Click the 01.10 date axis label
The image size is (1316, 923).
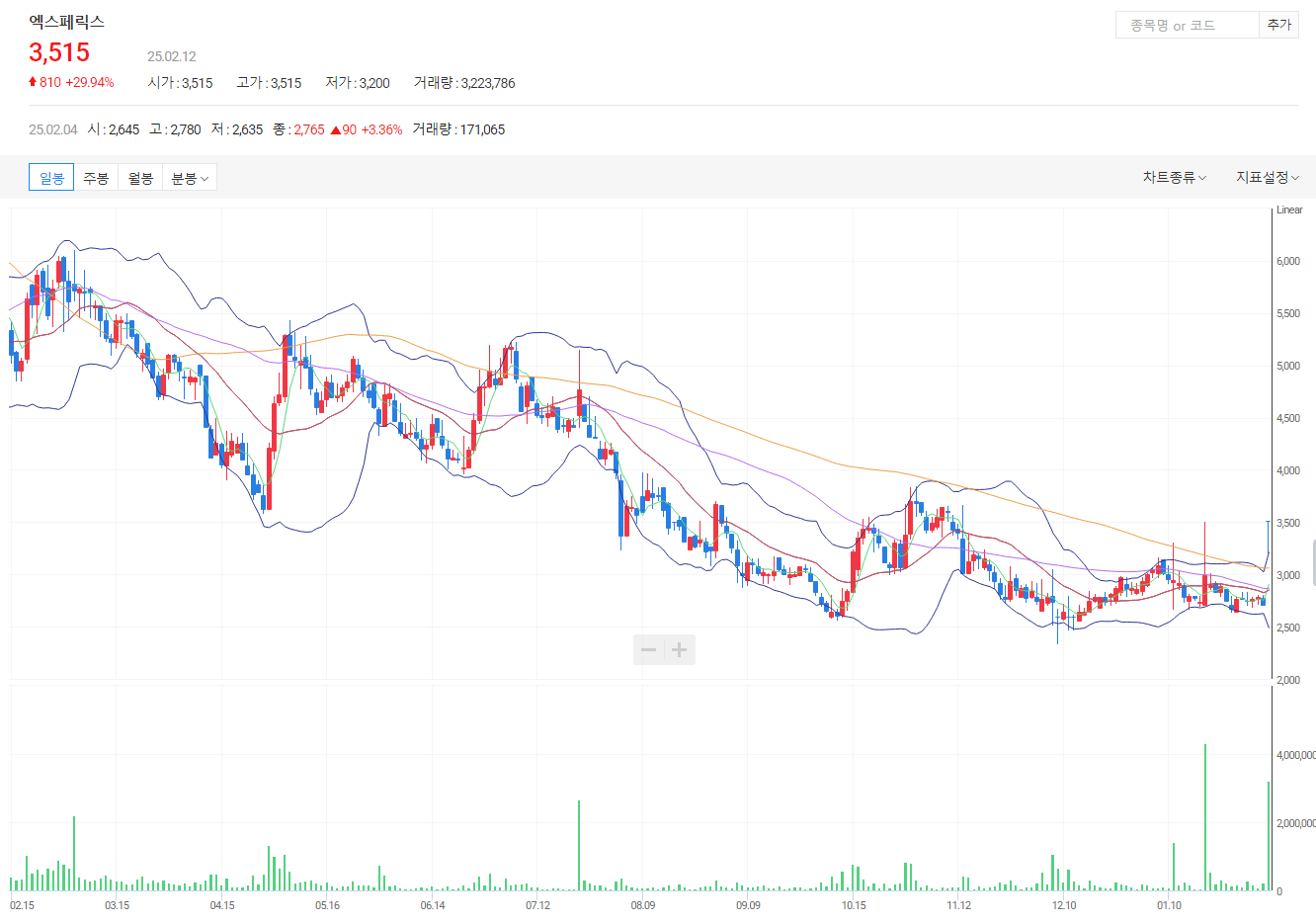click(x=1169, y=905)
